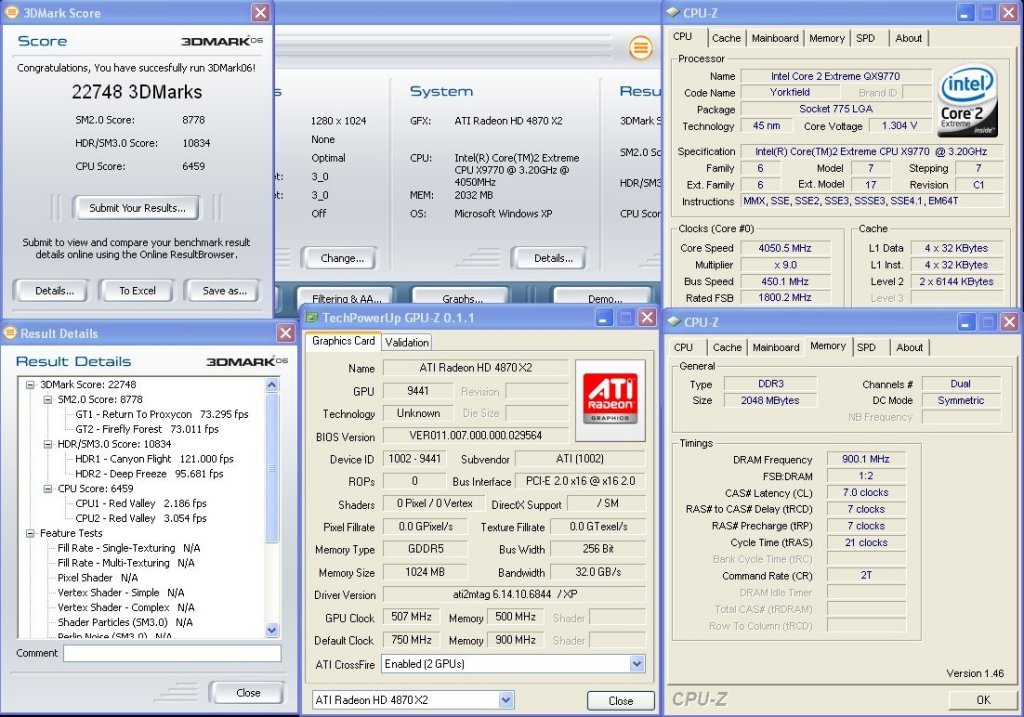Open the ATI Radeon HD 4870 X2 card selector
This screenshot has width=1024, height=717.
tap(505, 700)
